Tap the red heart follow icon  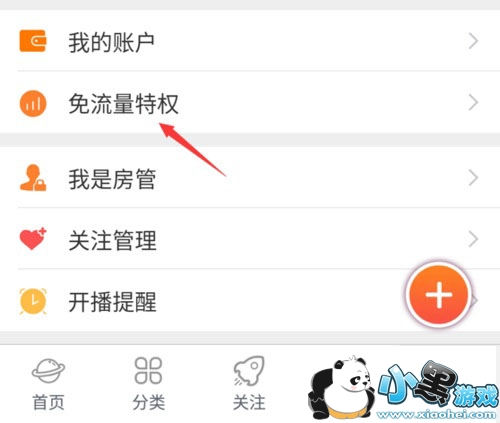coord(33,239)
